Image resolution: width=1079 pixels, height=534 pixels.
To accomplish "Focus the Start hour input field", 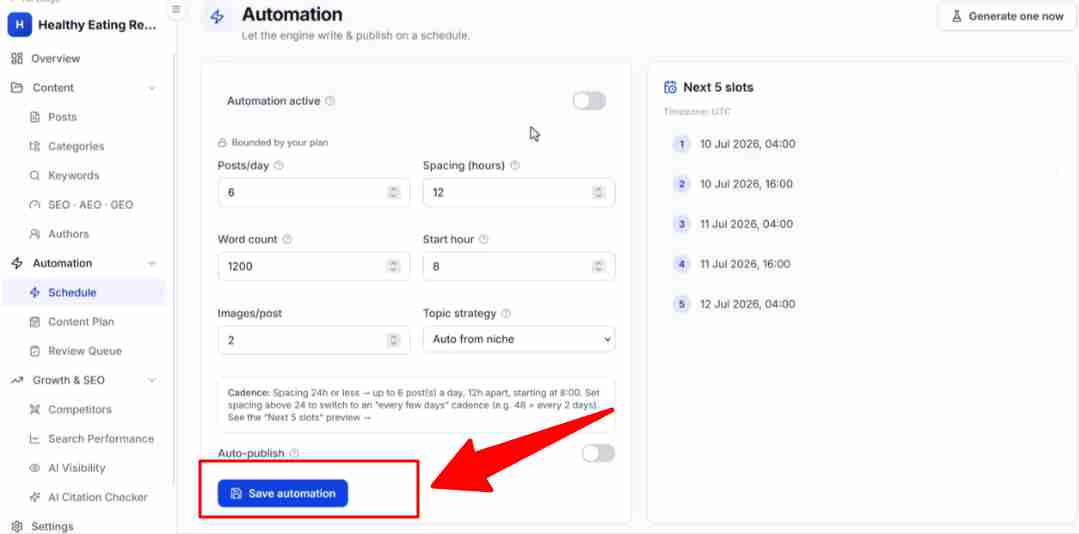I will [519, 266].
